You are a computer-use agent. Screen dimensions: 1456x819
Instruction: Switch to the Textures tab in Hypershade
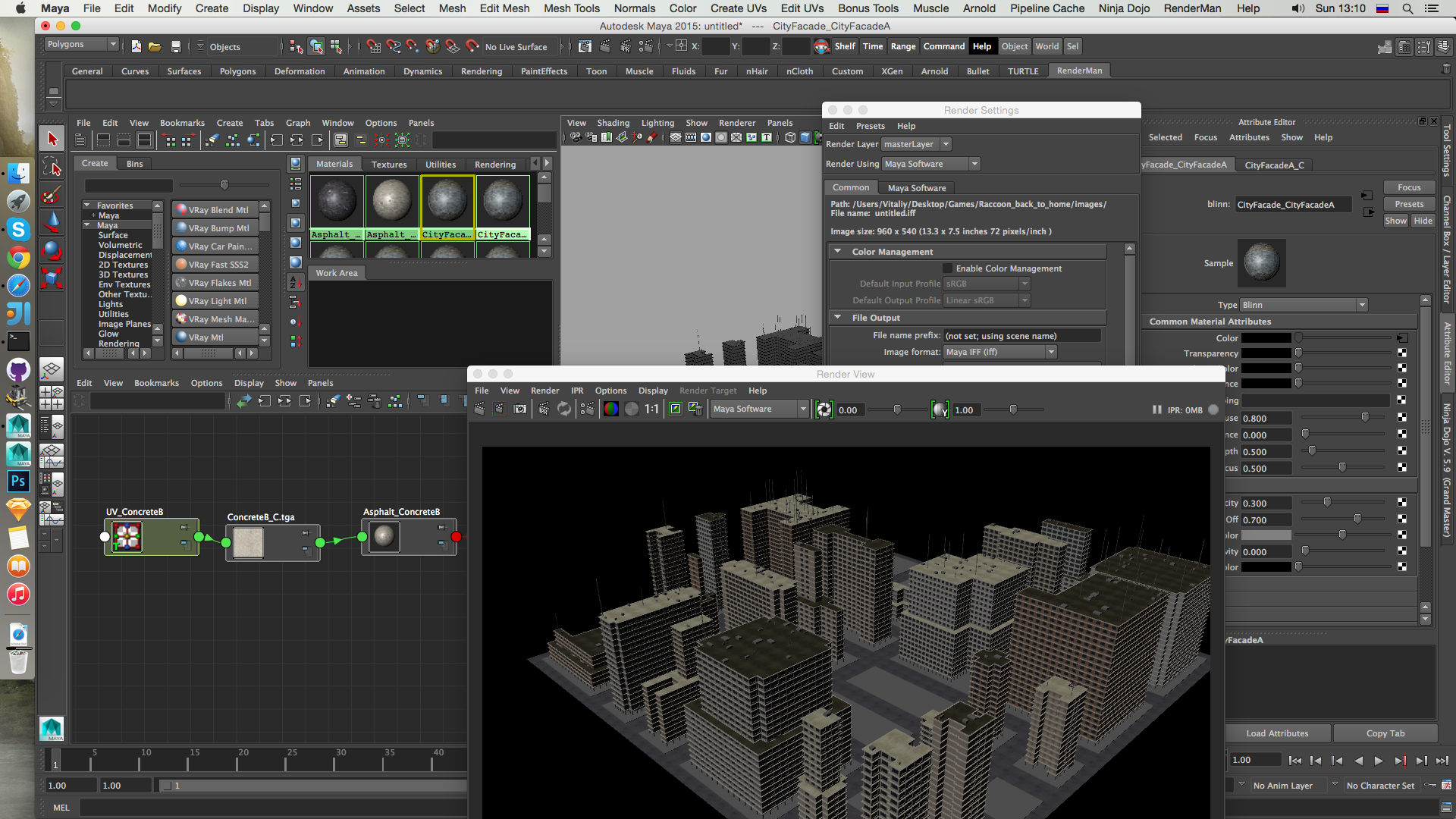[x=389, y=165]
